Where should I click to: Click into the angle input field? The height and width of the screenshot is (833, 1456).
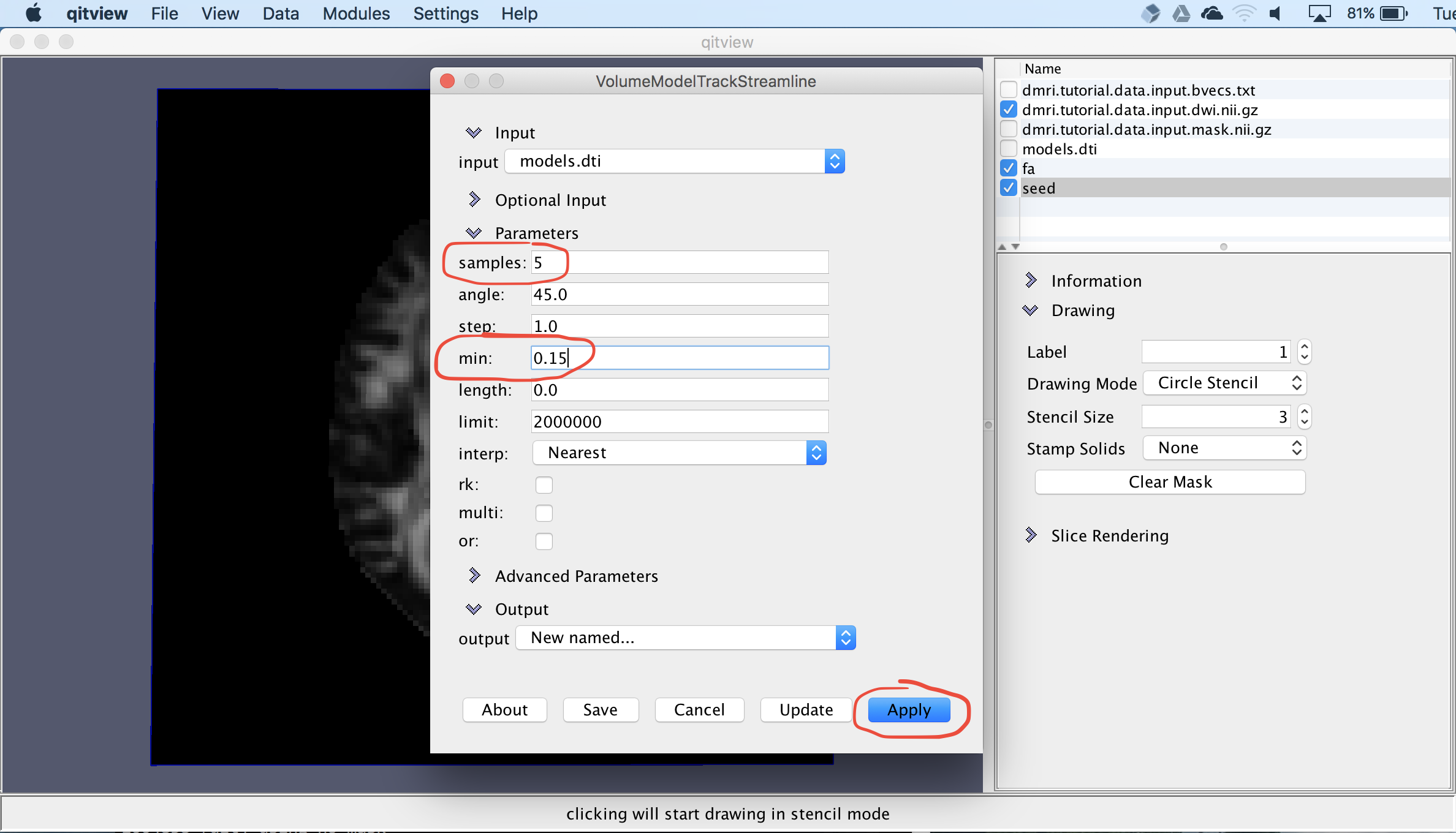click(x=679, y=295)
